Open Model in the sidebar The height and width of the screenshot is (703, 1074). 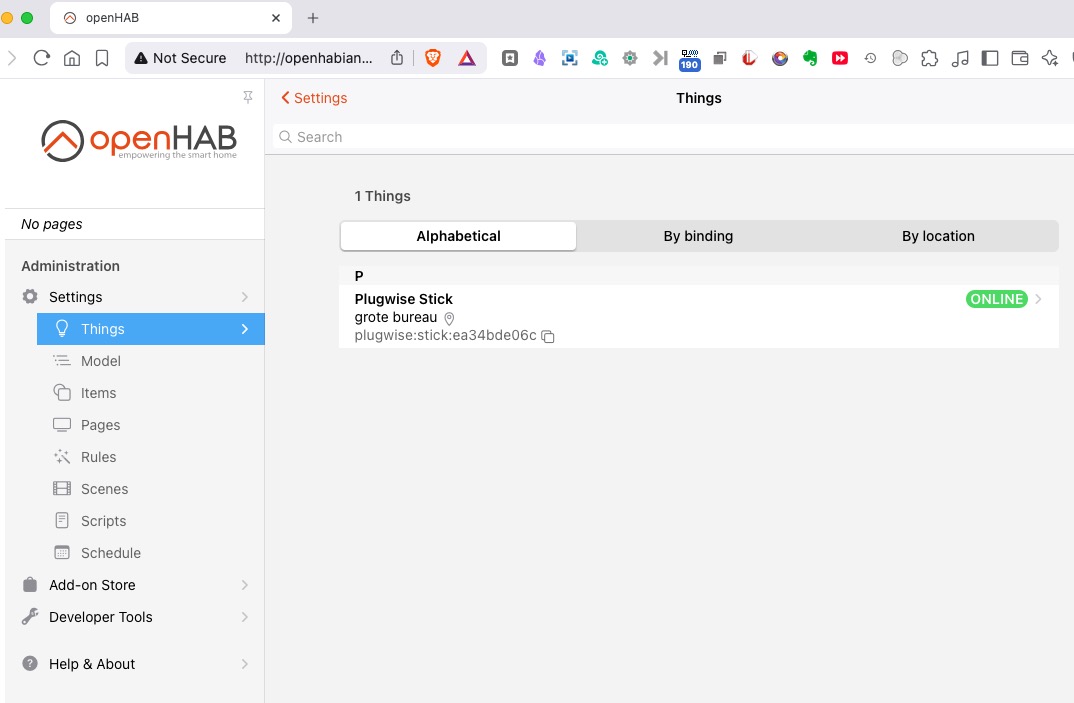tap(151, 361)
